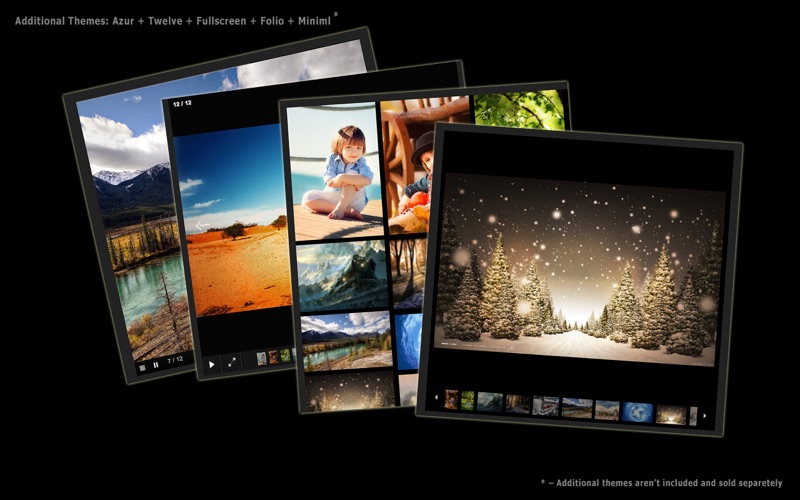The width and height of the screenshot is (800, 500).
Task: Start slideshow with the play icon in desert gallery
Action: coord(211,364)
